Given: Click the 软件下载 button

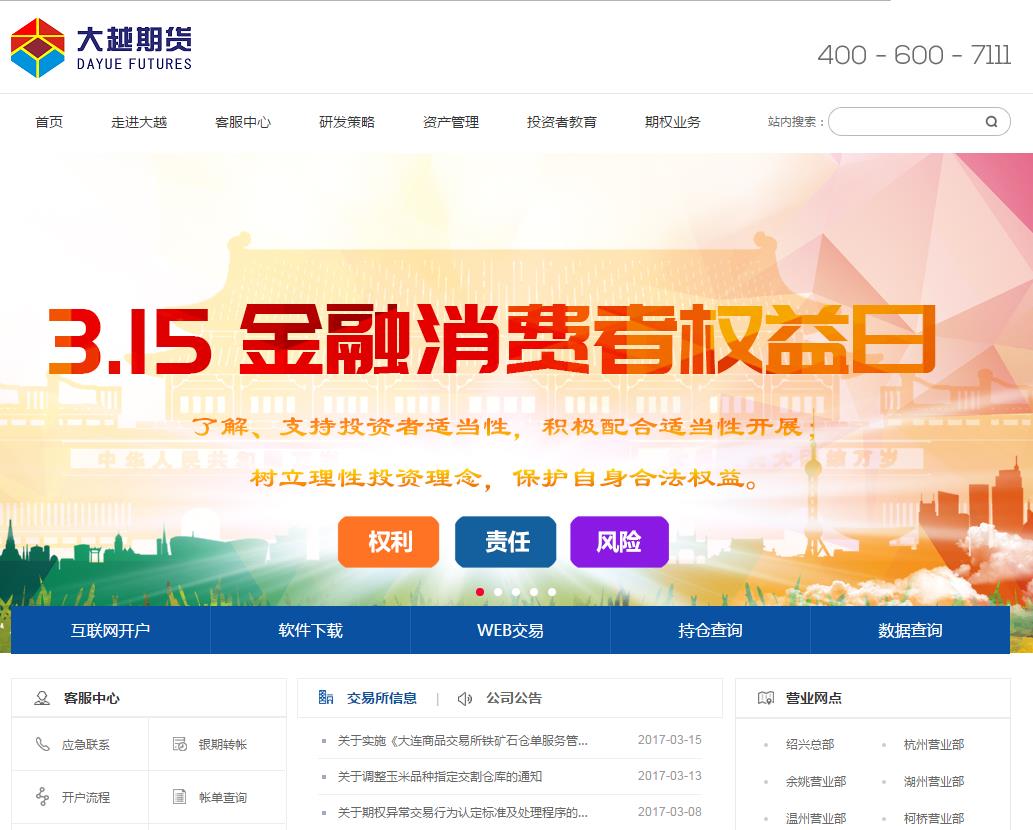Looking at the screenshot, I should [x=310, y=630].
